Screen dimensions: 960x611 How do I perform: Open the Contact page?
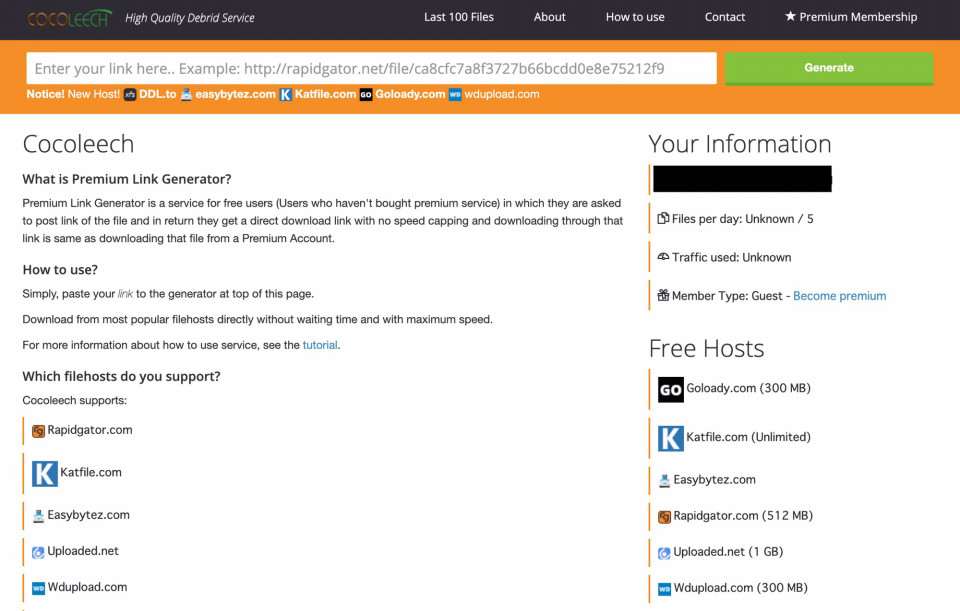(x=724, y=17)
